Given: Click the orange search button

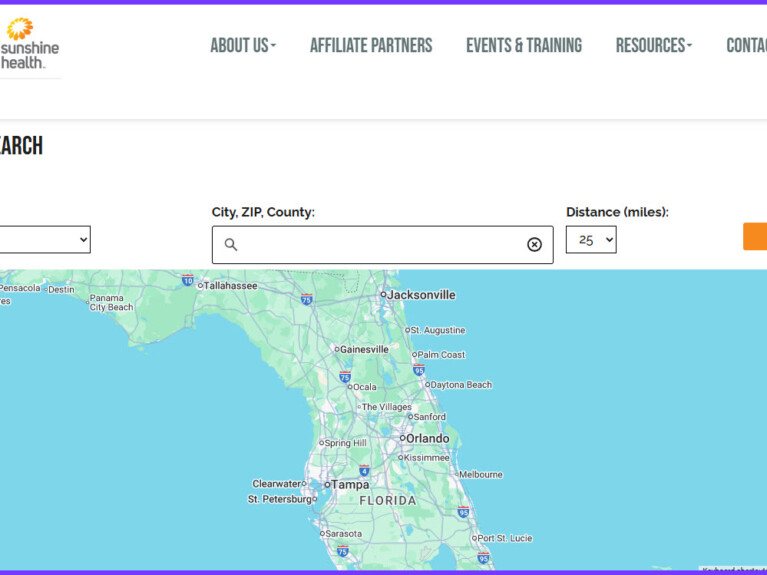Looking at the screenshot, I should coord(755,237).
